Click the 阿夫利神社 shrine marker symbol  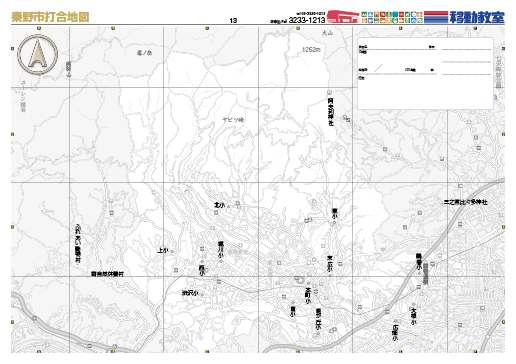[330, 92]
